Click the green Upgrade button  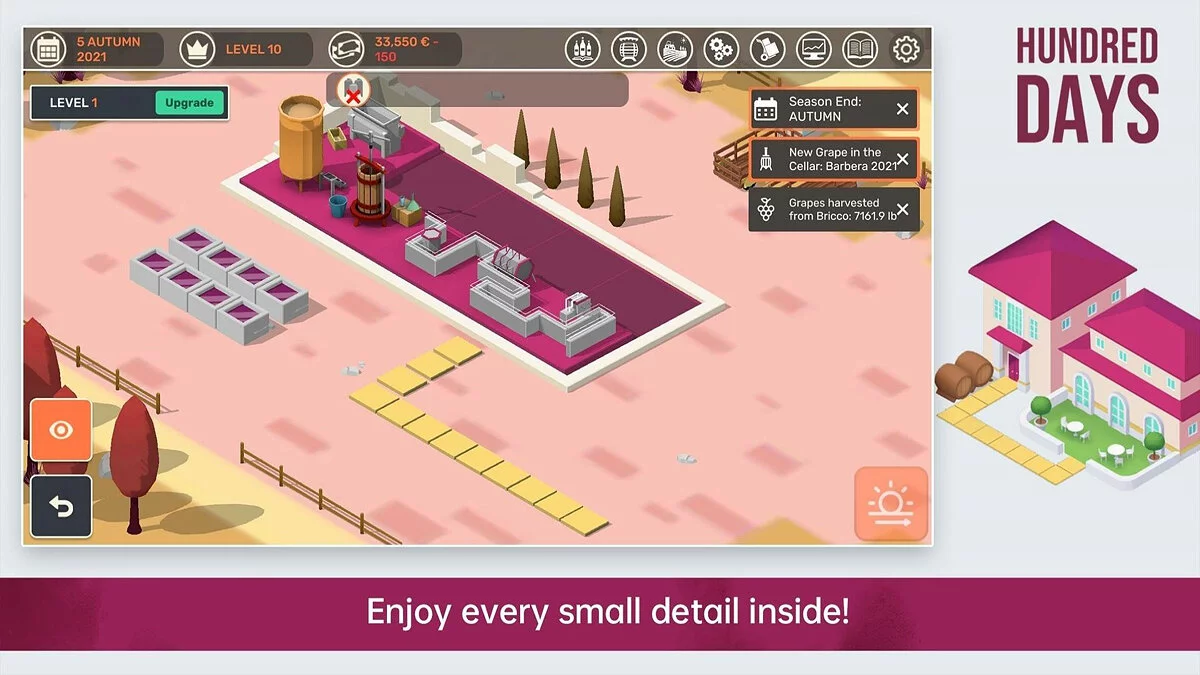(x=189, y=103)
